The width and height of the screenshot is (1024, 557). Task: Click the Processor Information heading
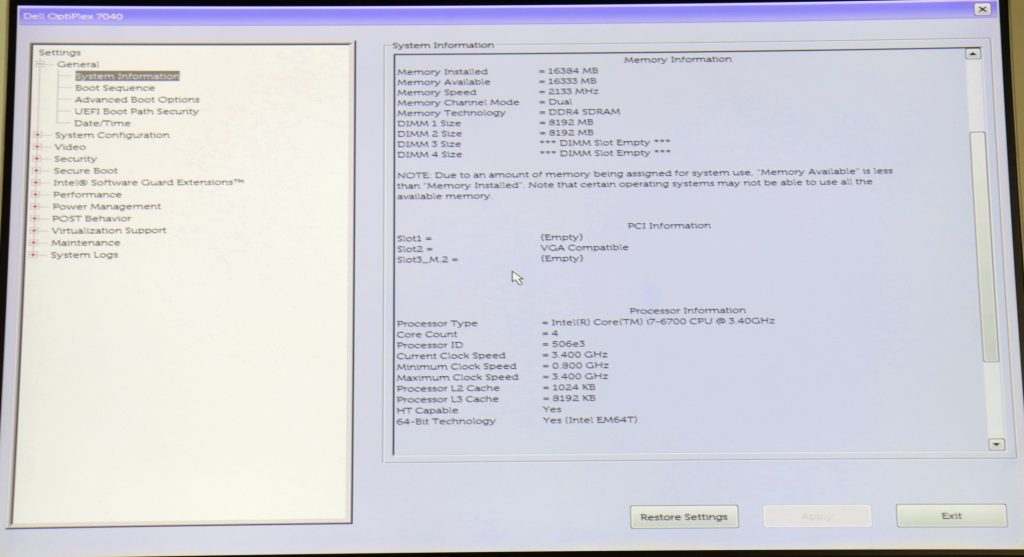click(687, 311)
